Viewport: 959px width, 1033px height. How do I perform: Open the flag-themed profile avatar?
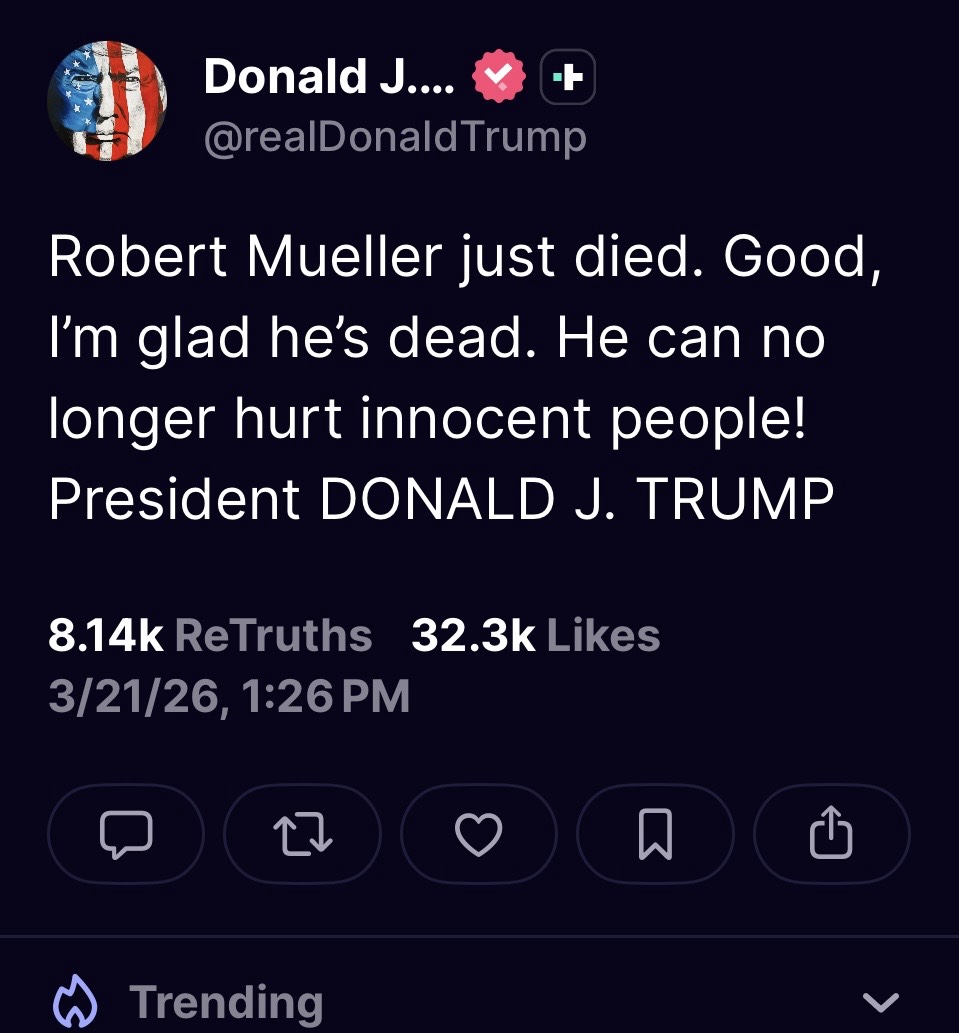click(107, 101)
